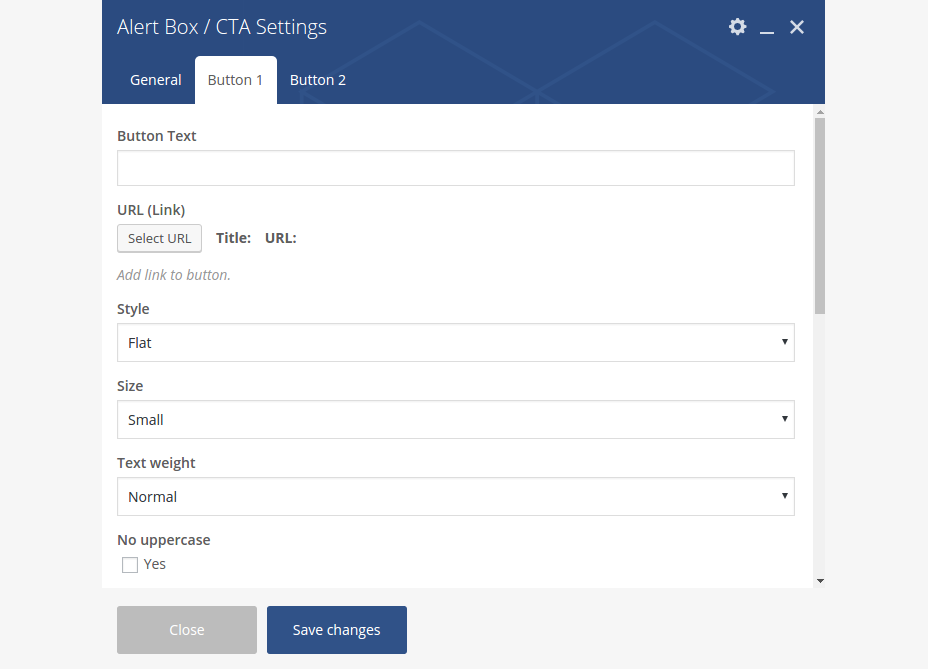Viewport: 928px width, 669px height.
Task: Expand the Style dropdown showing Flat
Action: point(455,342)
